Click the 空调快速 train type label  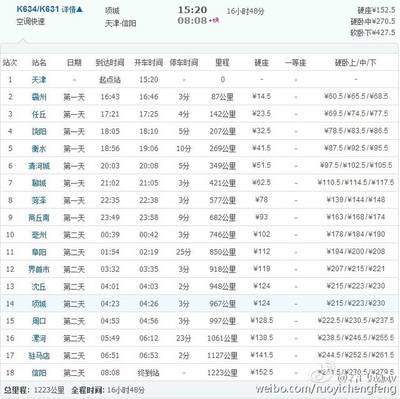pos(31,22)
